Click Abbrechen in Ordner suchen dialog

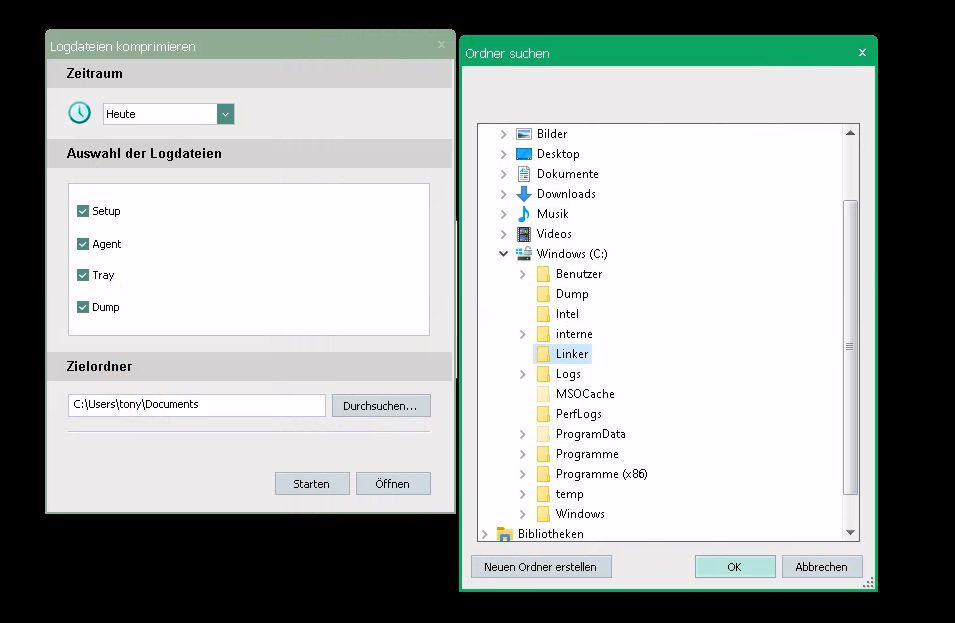pyautogui.click(x=822, y=566)
